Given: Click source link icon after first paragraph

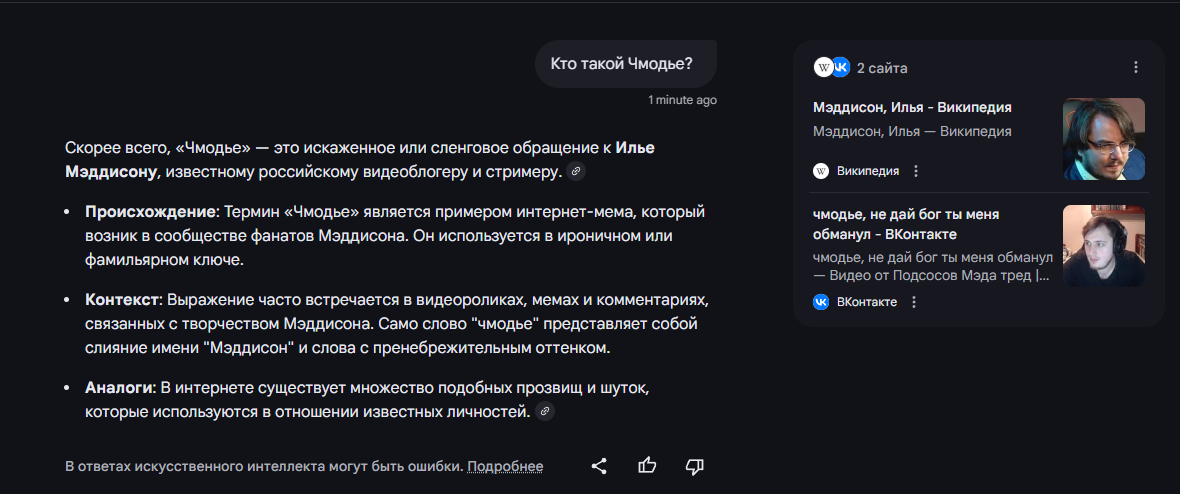Looking at the screenshot, I should (x=575, y=172).
